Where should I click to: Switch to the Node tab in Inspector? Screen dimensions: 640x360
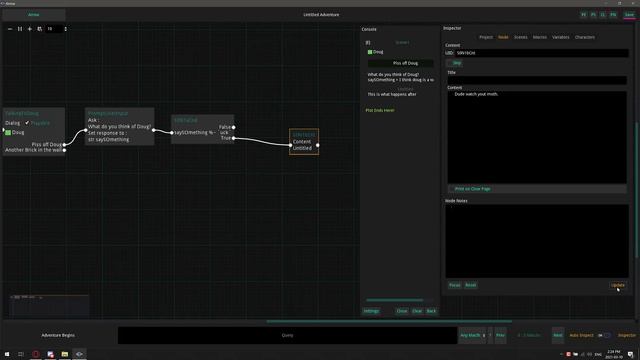[x=503, y=37]
